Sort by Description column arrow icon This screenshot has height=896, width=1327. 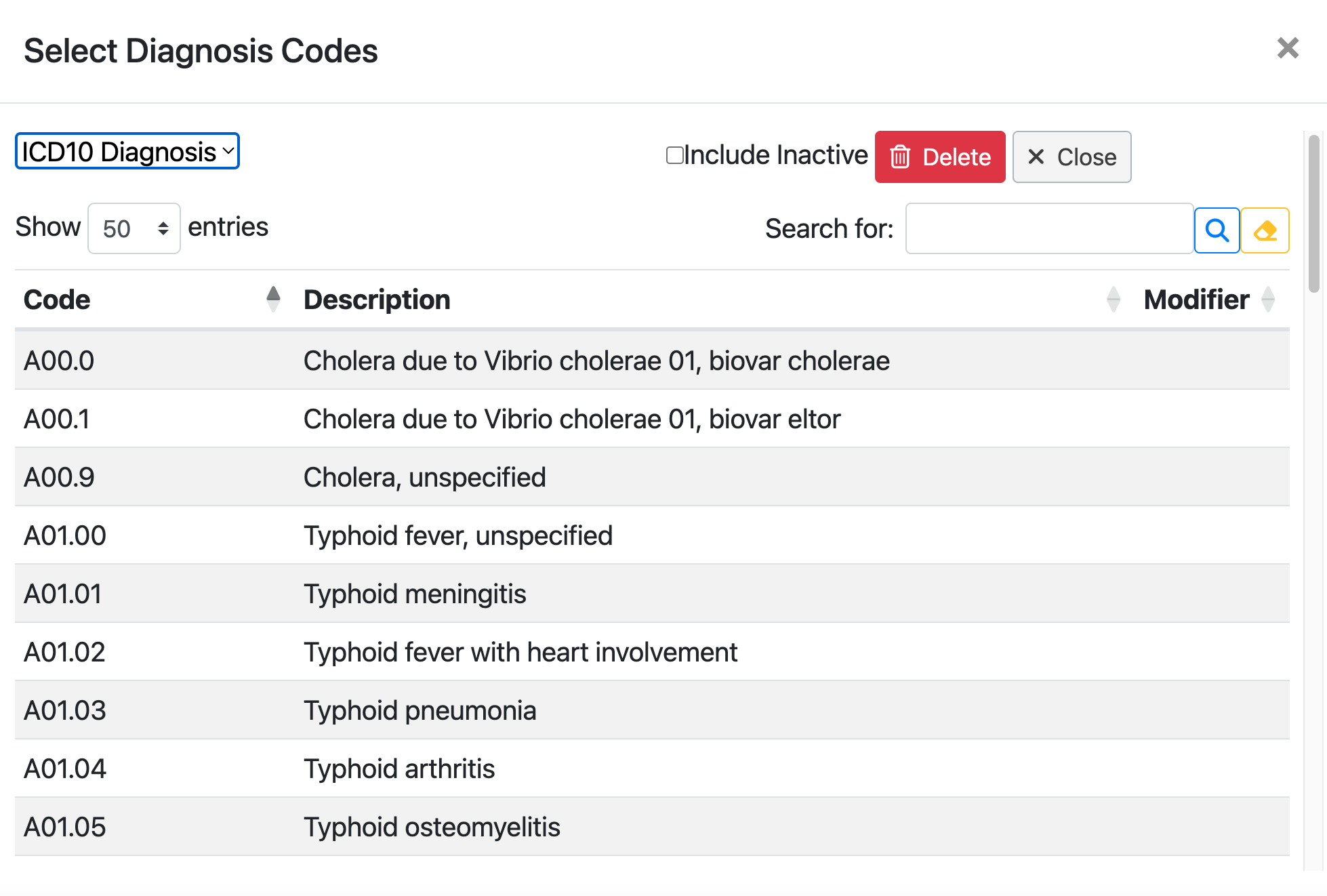[x=1113, y=299]
